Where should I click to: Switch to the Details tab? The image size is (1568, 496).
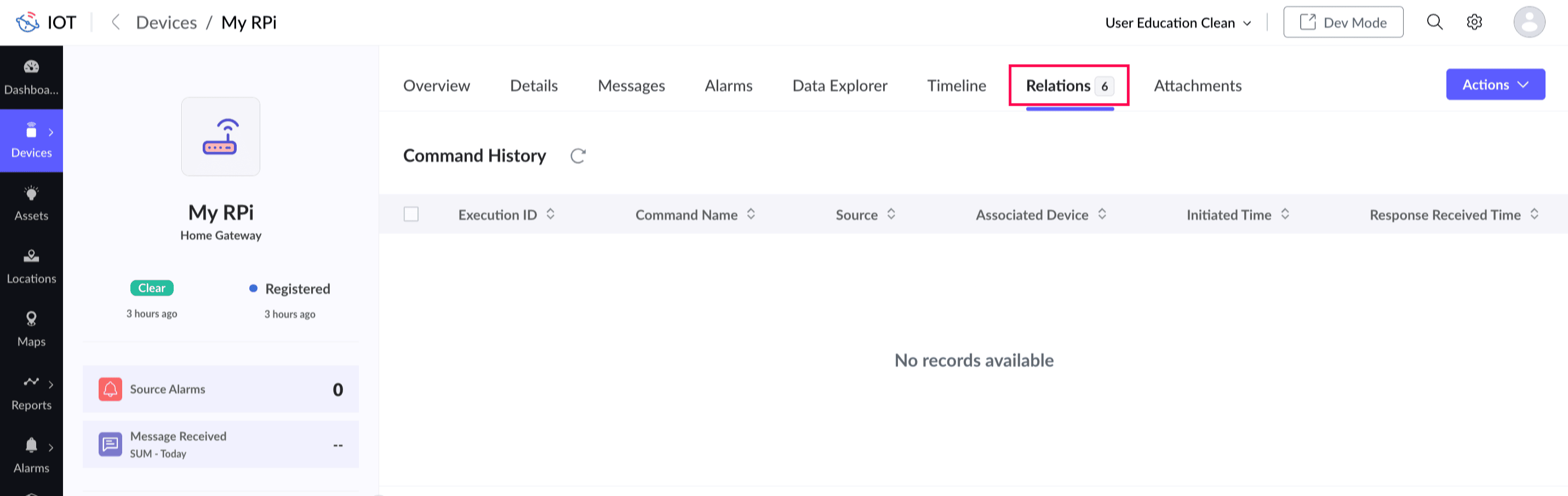coord(534,86)
